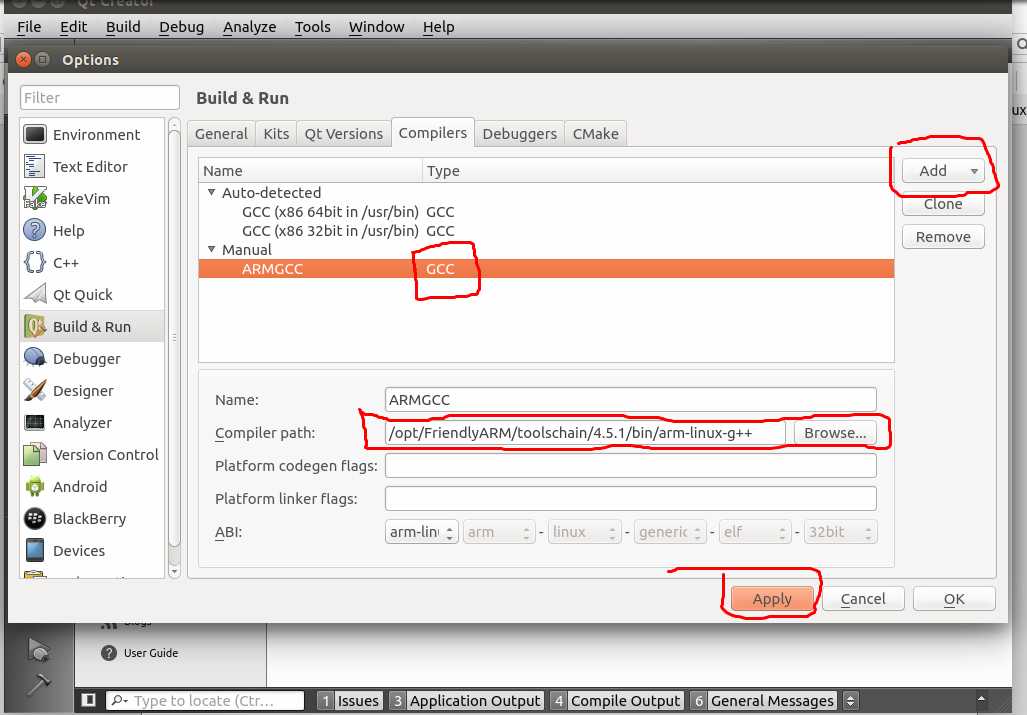Click the User Guide help icon
The image size is (1027, 715).
(x=109, y=653)
